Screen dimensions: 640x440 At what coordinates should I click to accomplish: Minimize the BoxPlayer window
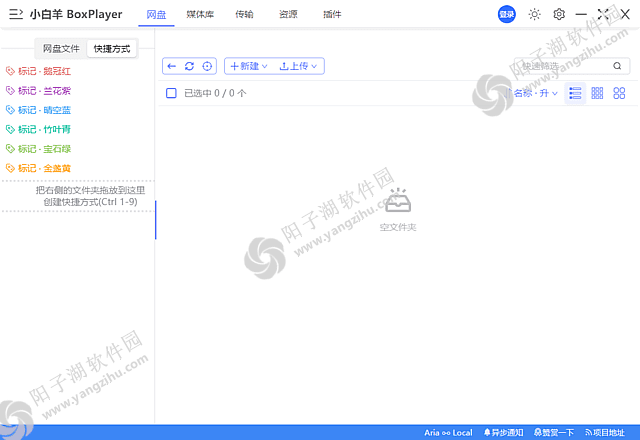[x=581, y=14]
